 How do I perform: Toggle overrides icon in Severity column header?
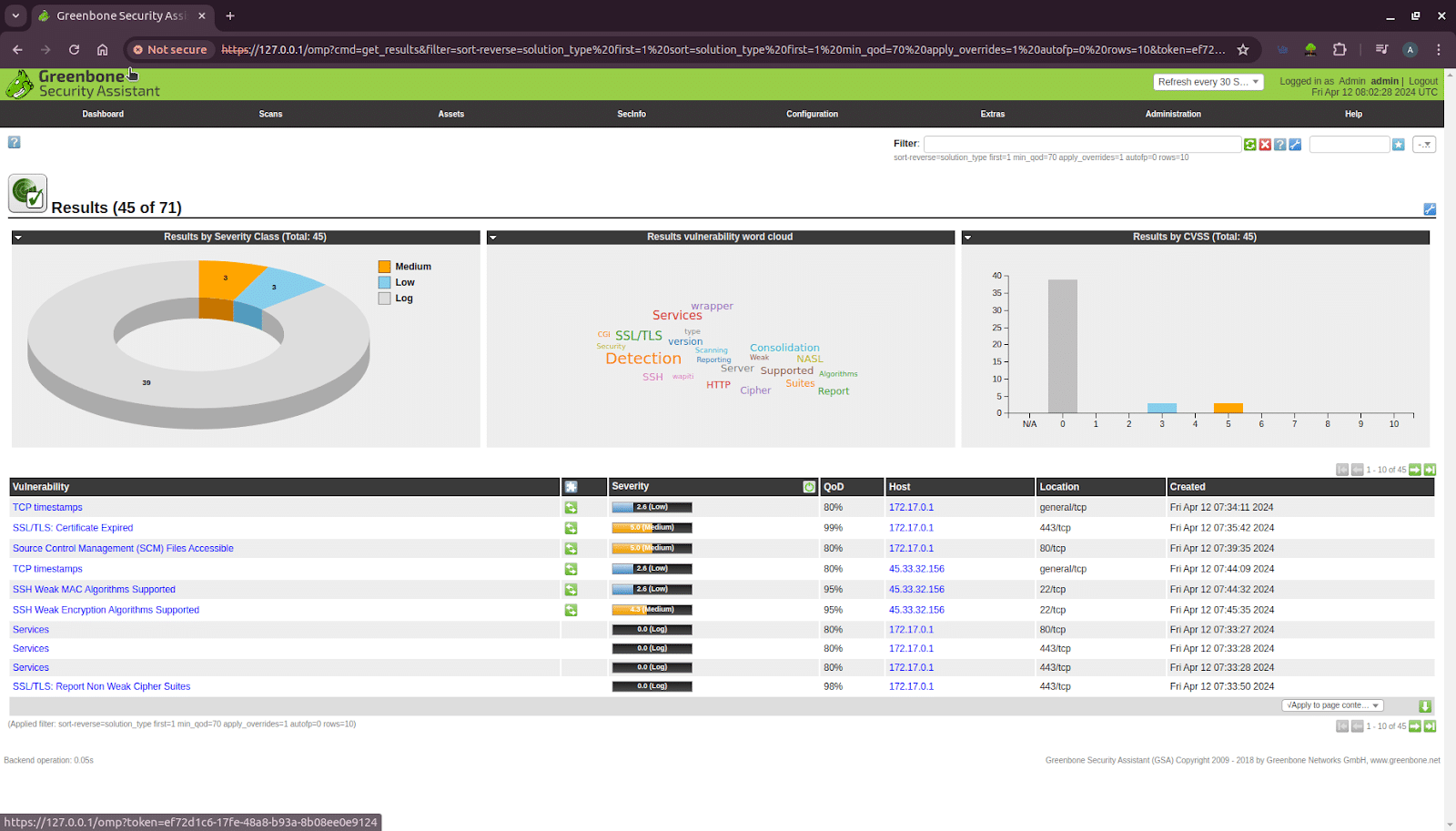coord(809,487)
